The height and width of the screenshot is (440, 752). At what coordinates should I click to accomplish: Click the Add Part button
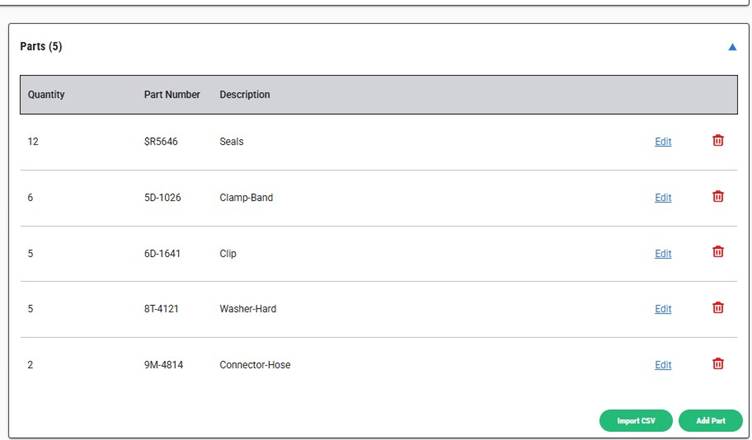tap(710, 421)
